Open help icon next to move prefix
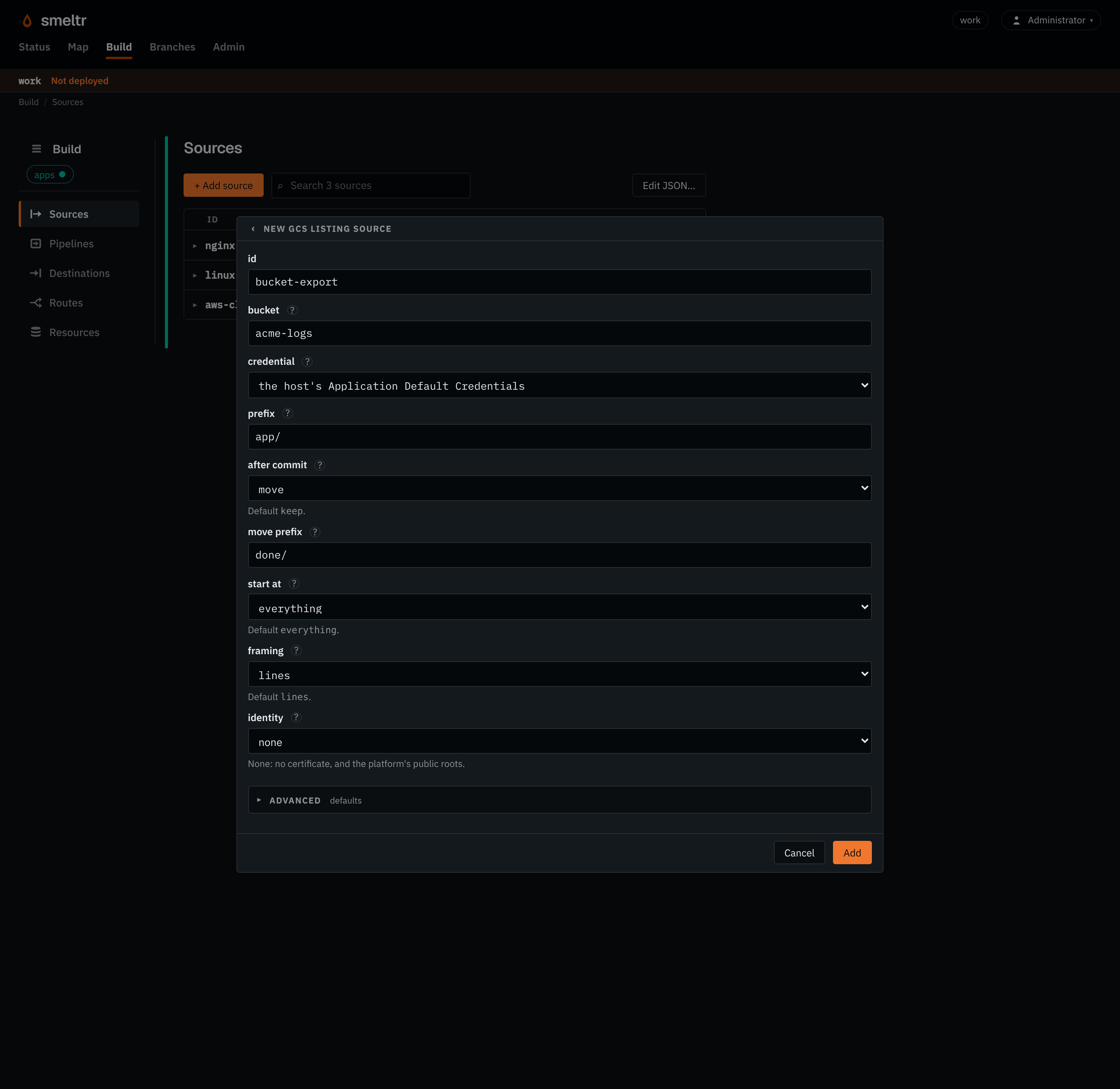Viewport: 1120px width, 1089px height. pos(315,532)
